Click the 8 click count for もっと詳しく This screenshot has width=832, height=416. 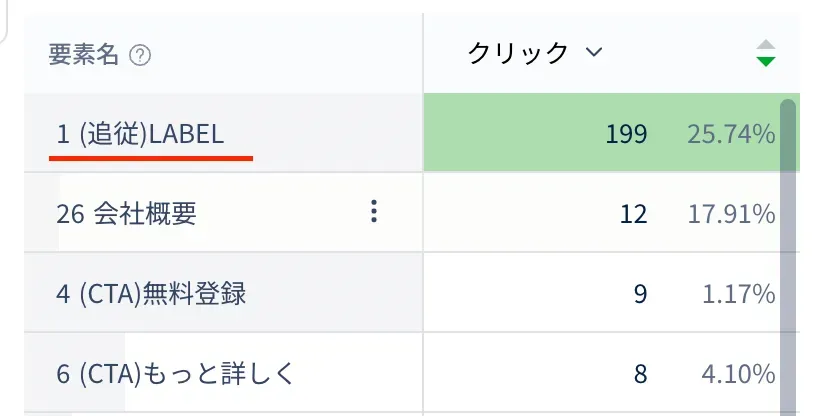pos(640,374)
